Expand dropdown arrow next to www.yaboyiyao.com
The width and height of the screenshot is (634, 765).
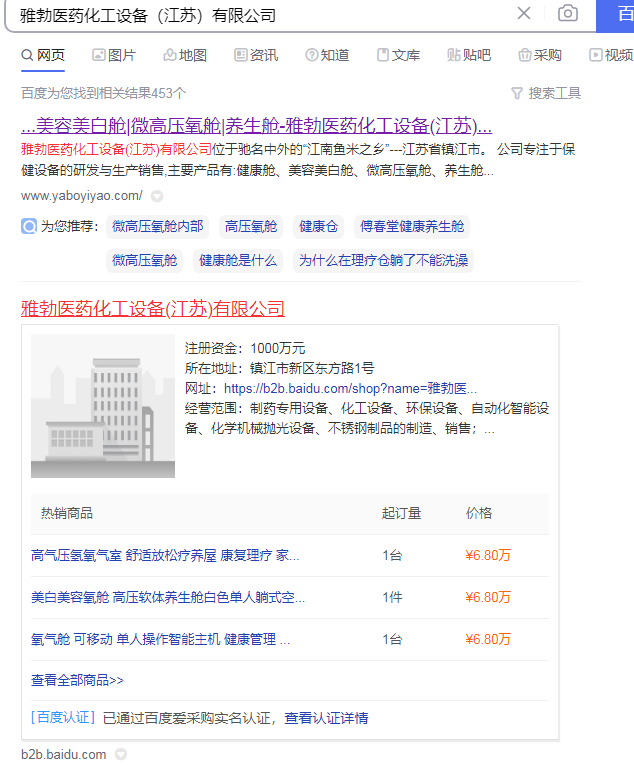tap(157, 196)
